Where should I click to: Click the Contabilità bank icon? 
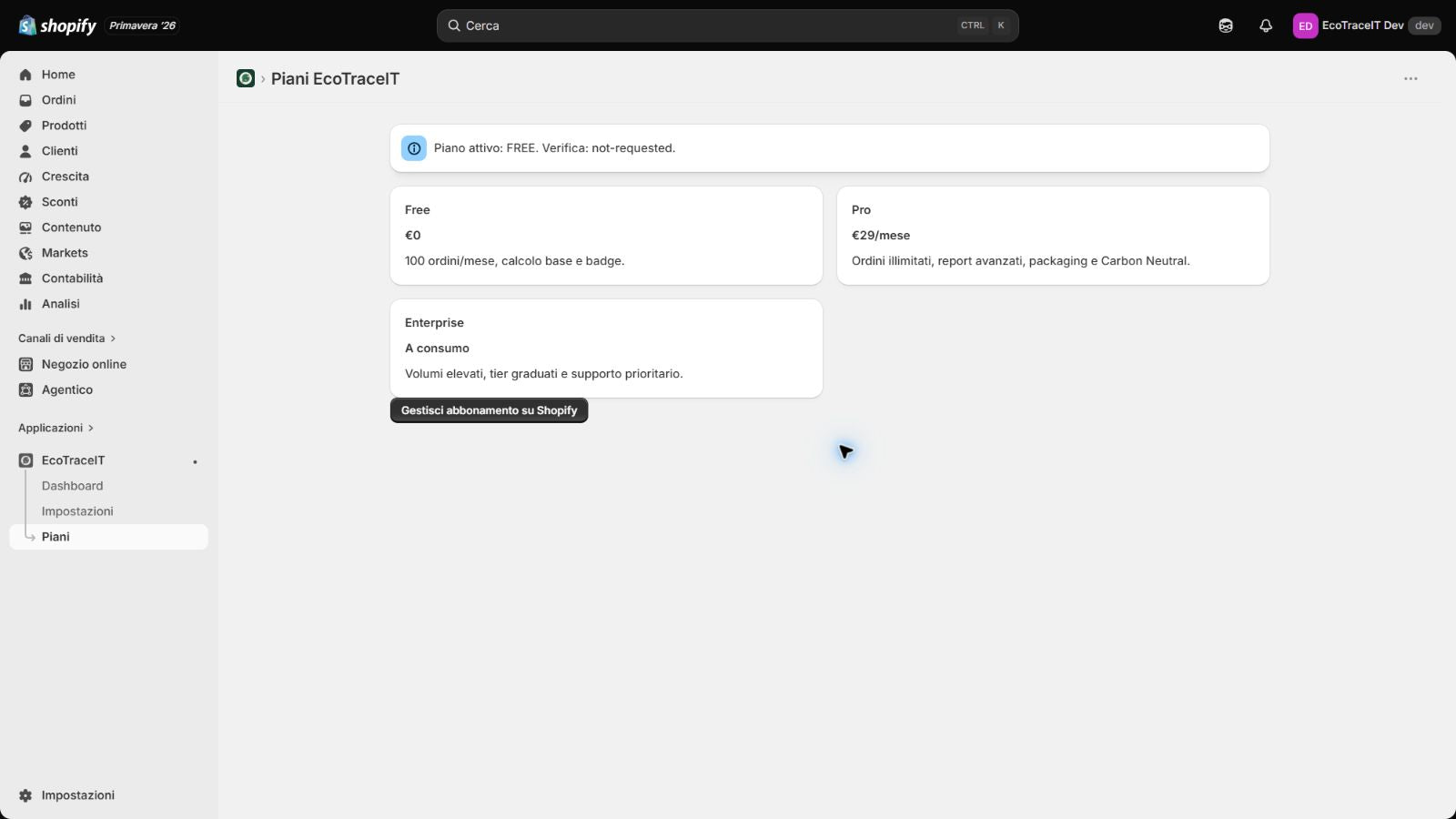click(25, 278)
